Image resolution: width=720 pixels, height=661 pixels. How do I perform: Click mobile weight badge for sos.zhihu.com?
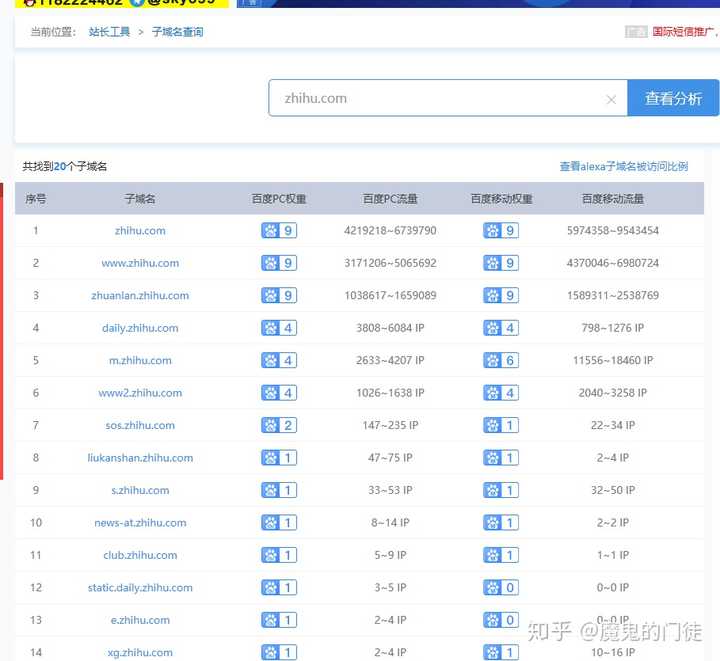pyautogui.click(x=501, y=425)
